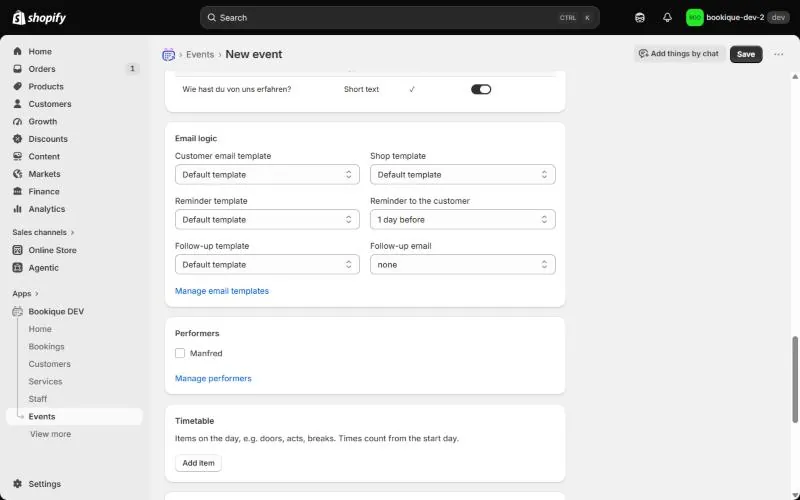Click the Content icon in sidebar

(x=18, y=157)
